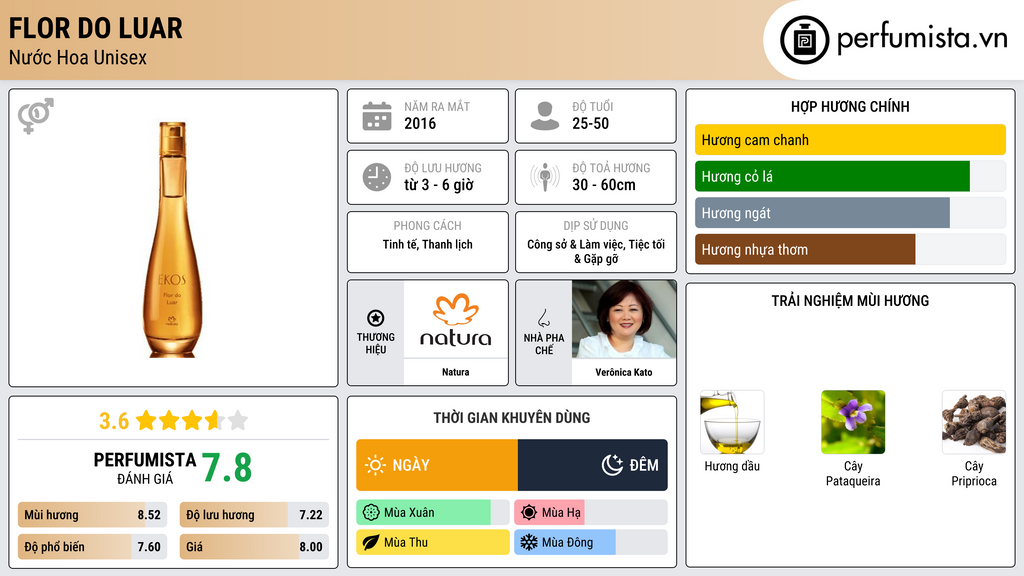This screenshot has width=1024, height=576.
Task: Click the orange Ngày daytime bar
Action: (x=437, y=465)
